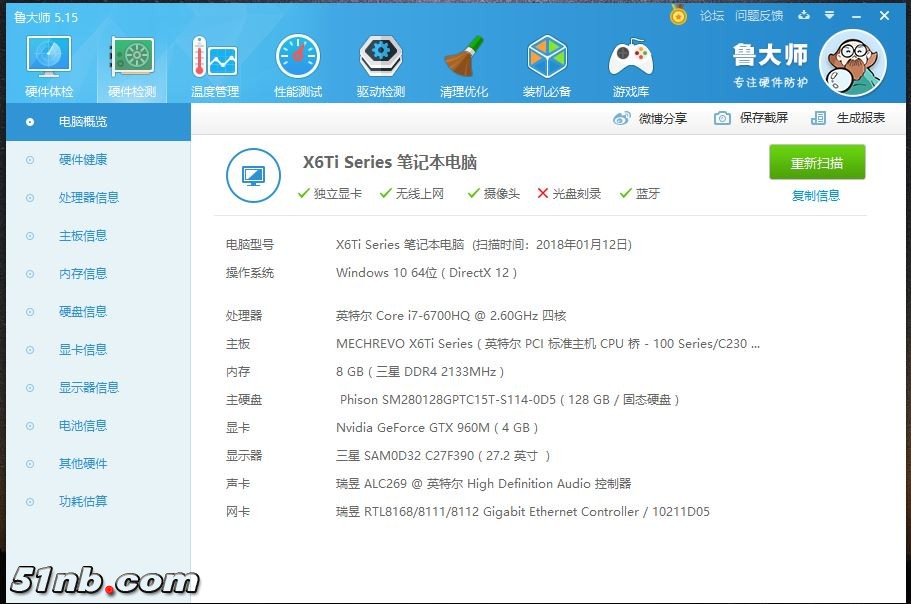
Task: Open the 论坛 forum link
Action: [x=711, y=16]
